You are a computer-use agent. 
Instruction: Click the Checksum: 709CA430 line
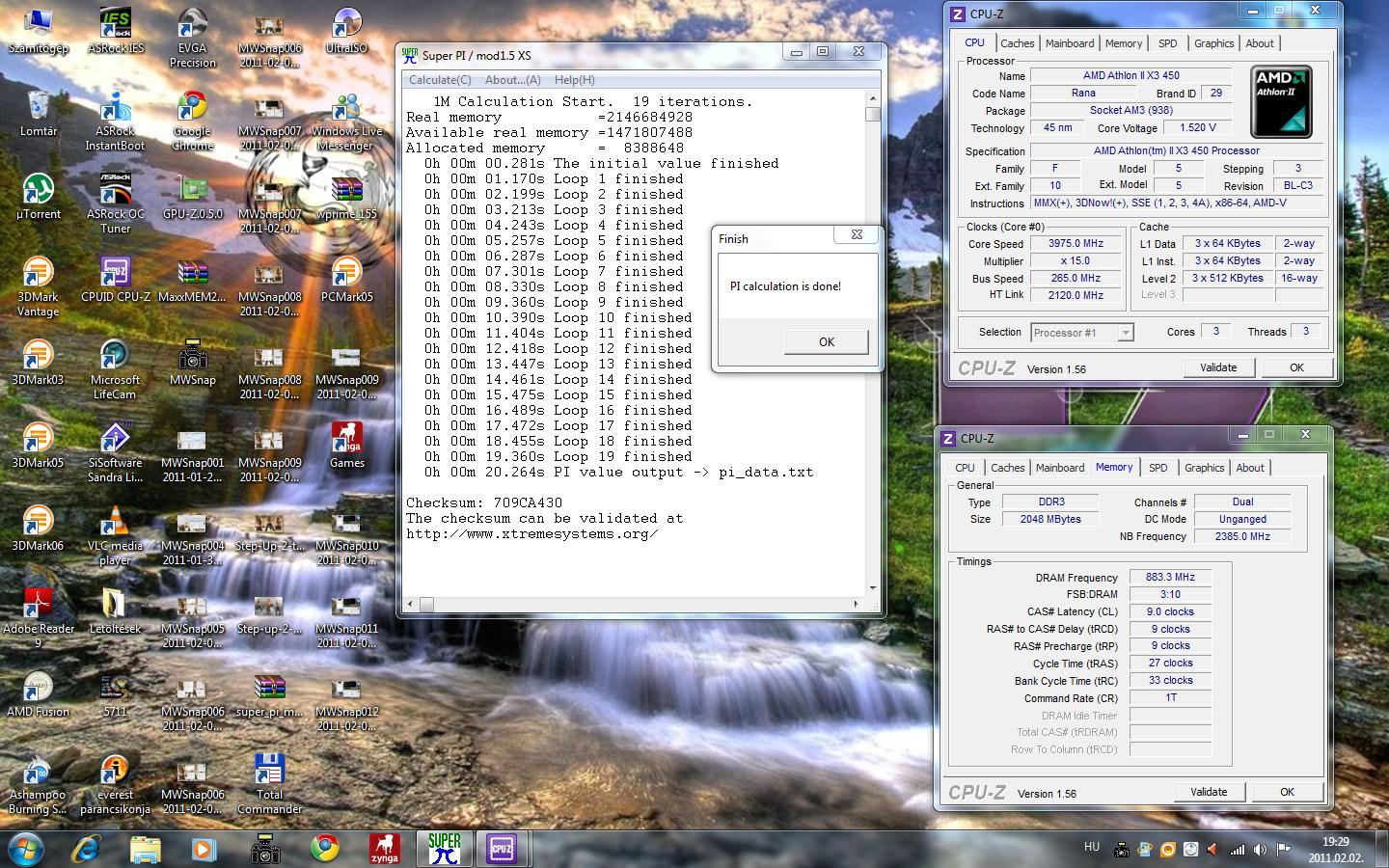tap(483, 502)
